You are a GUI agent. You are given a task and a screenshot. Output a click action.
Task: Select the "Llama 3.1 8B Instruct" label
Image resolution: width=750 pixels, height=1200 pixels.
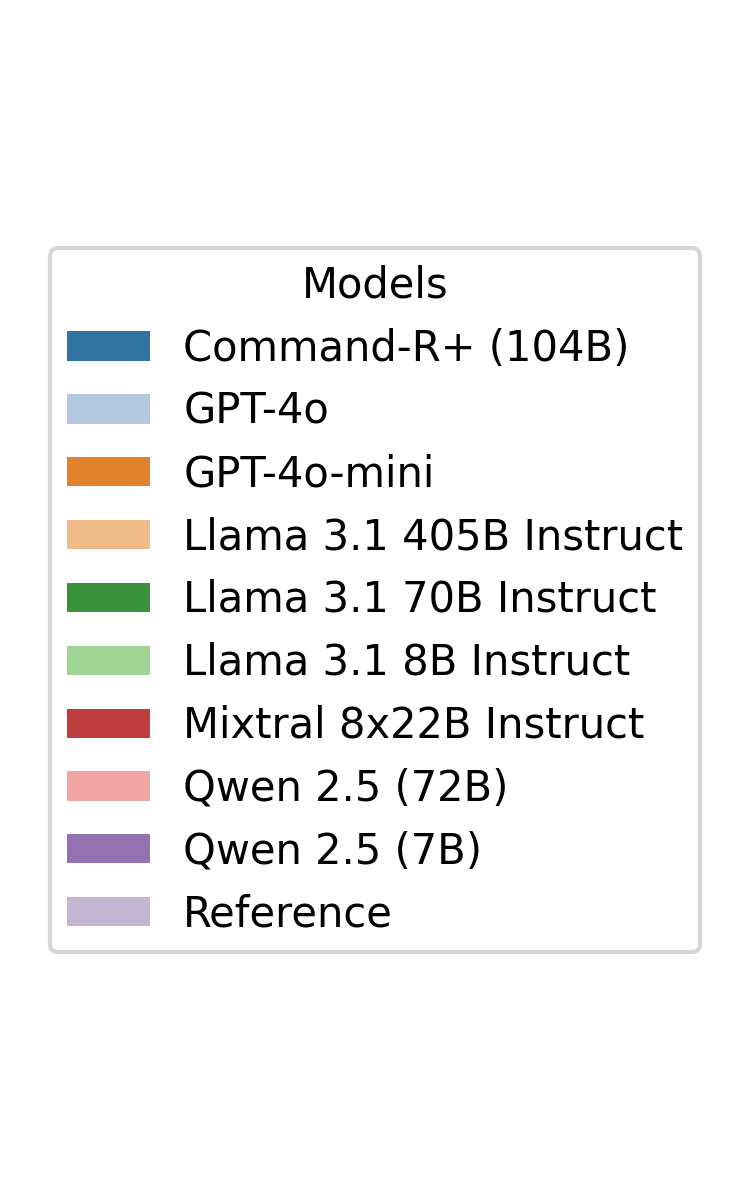406,662
